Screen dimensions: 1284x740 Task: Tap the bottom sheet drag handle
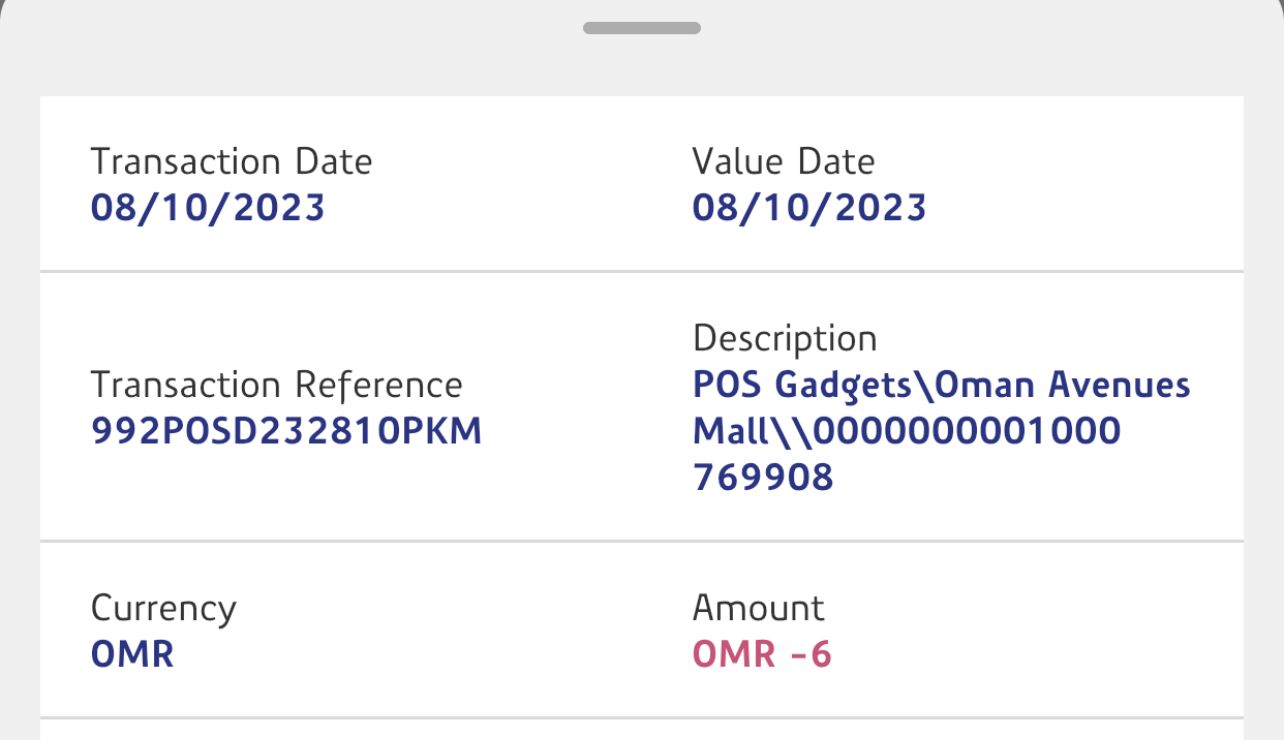[641, 28]
